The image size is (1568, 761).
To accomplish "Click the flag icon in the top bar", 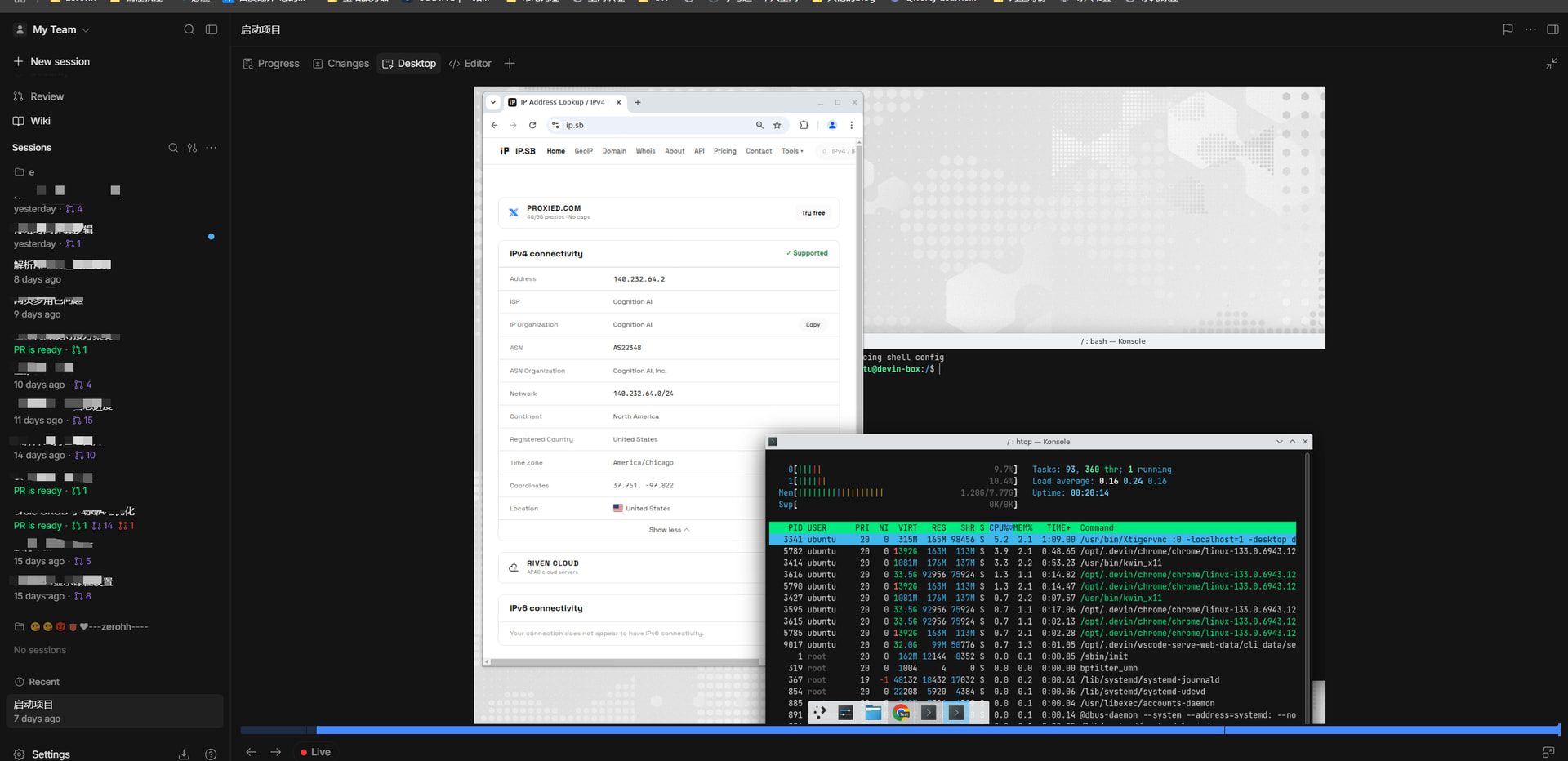I will tap(1508, 29).
